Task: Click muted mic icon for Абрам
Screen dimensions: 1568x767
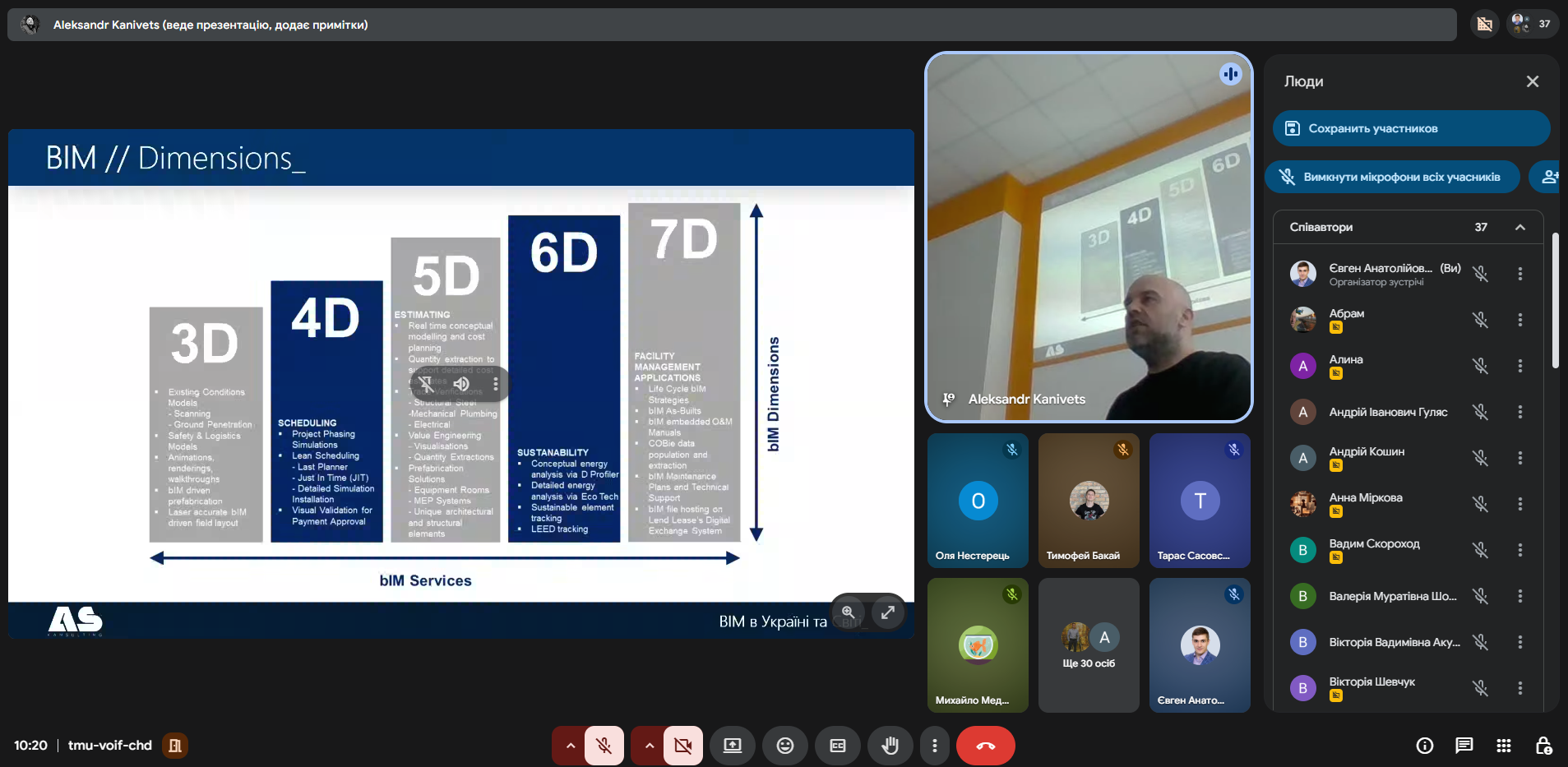Action: pos(1481,320)
